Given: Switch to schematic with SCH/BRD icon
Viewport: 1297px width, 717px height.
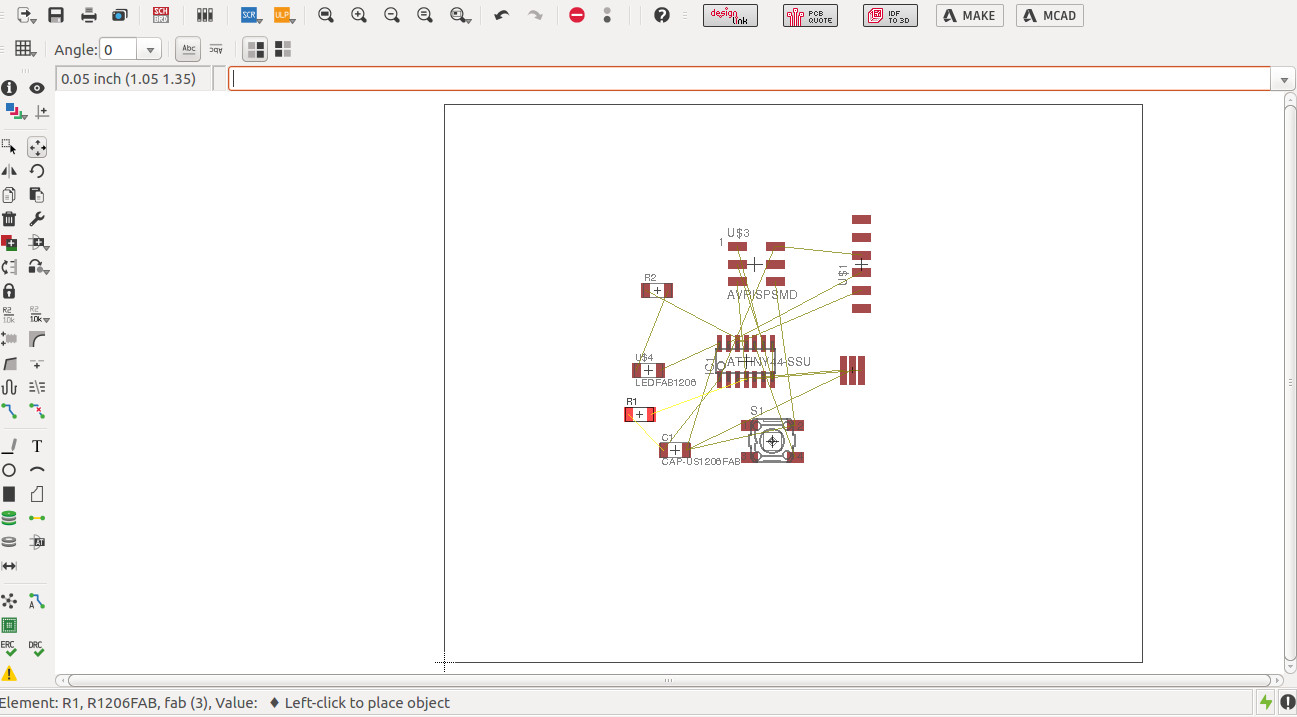Looking at the screenshot, I should (161, 15).
